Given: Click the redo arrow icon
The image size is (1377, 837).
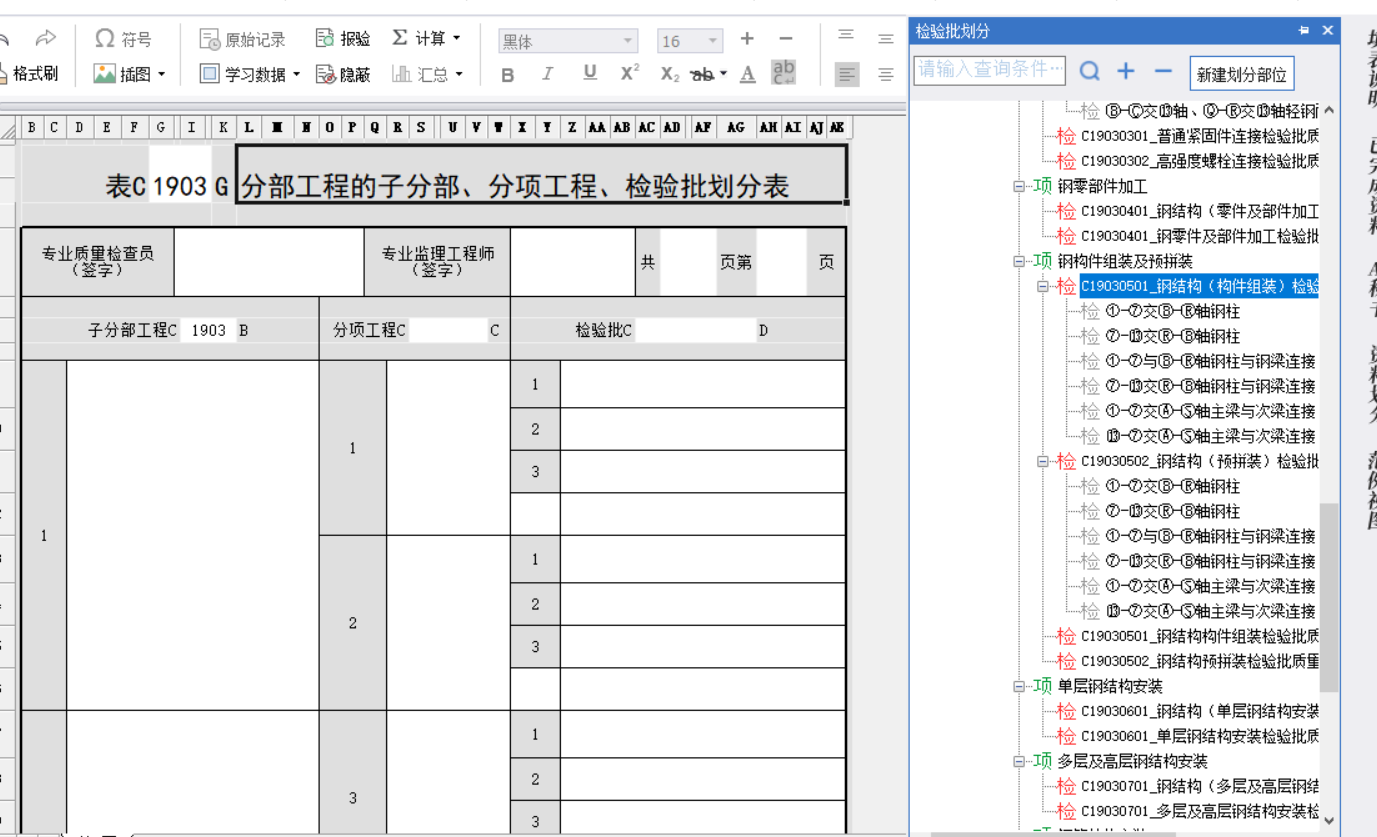Looking at the screenshot, I should point(46,38).
